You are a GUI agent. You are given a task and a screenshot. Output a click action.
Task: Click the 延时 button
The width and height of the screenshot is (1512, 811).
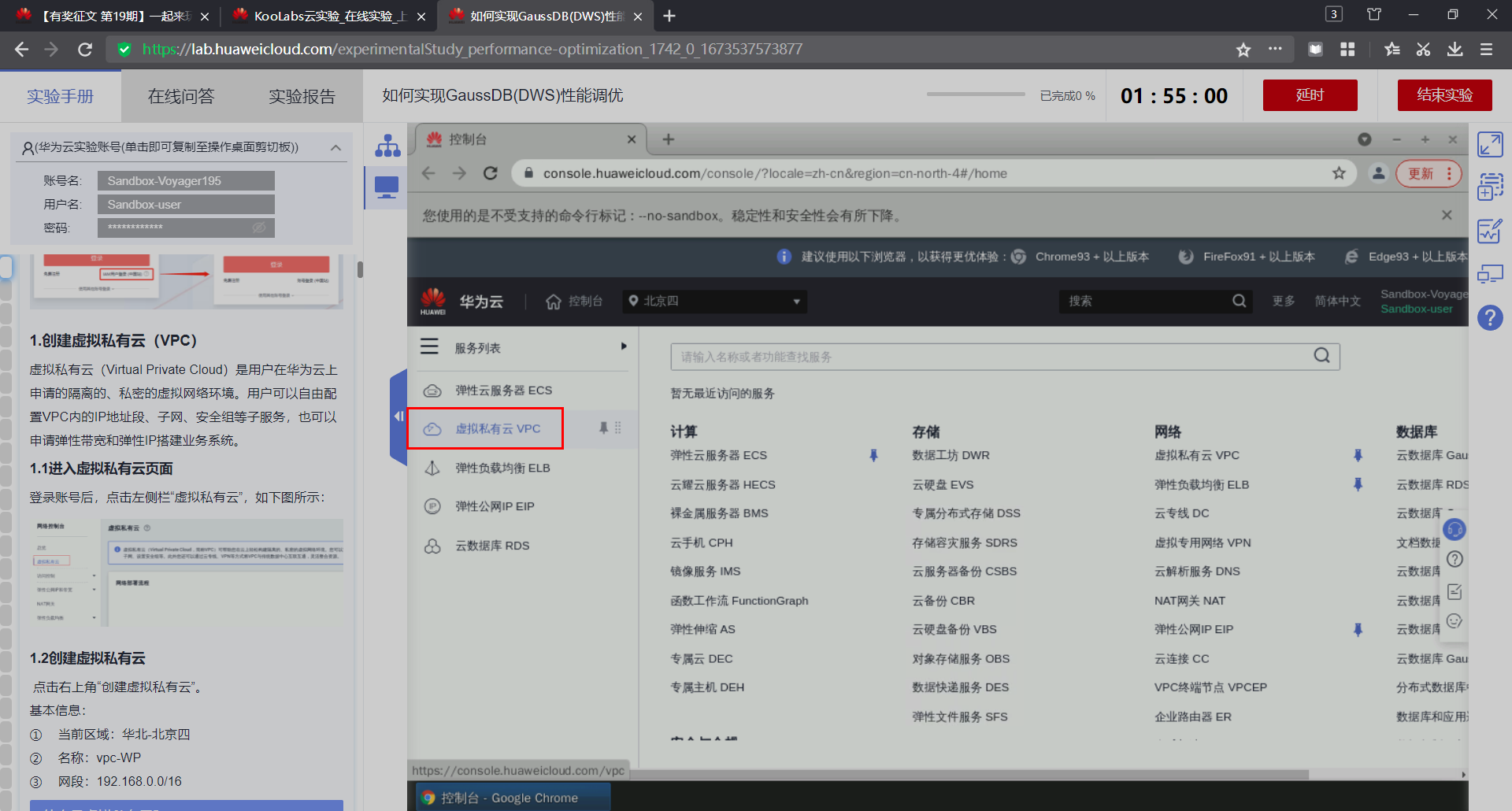coord(1310,95)
